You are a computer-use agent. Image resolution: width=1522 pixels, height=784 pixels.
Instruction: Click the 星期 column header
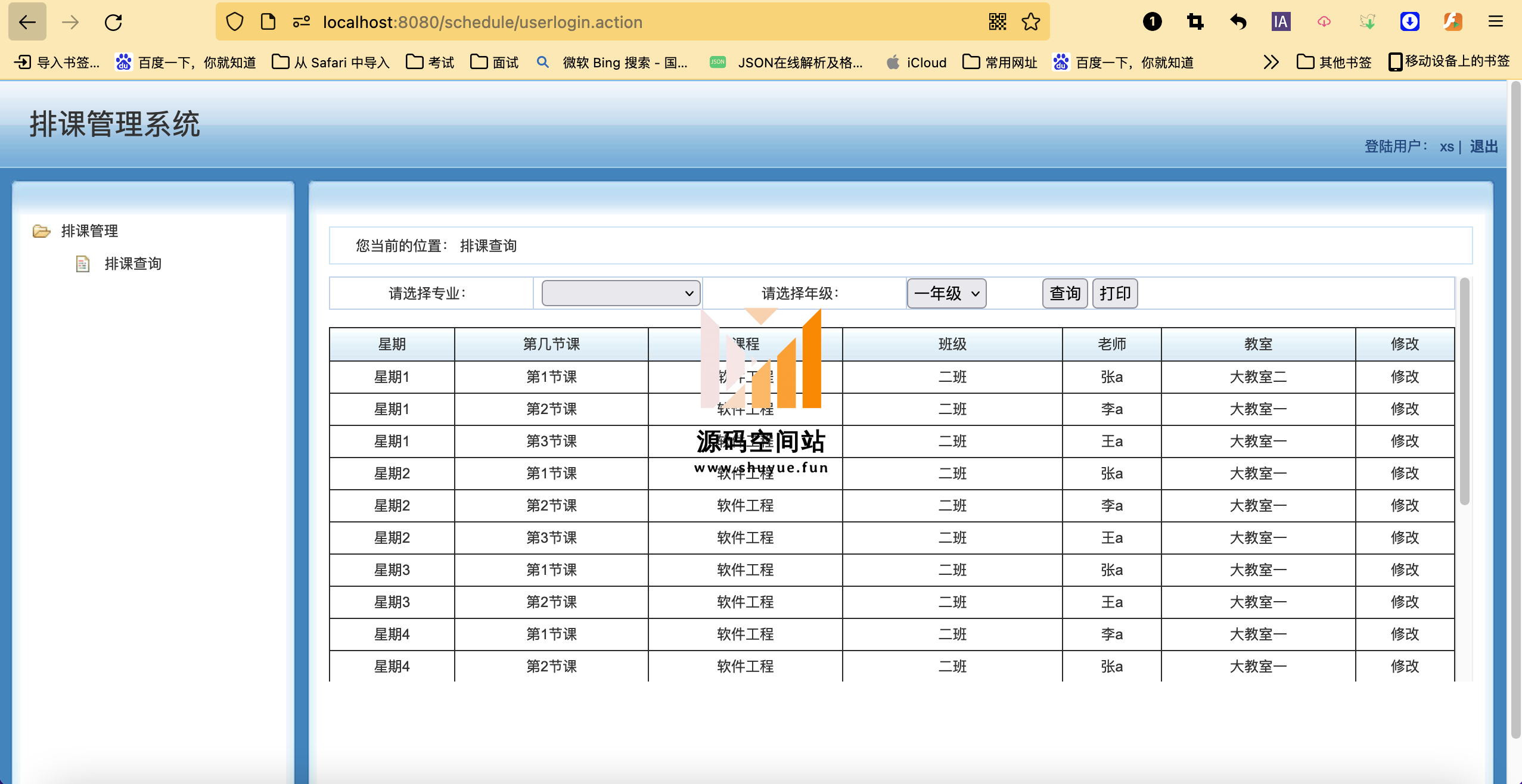tap(392, 344)
